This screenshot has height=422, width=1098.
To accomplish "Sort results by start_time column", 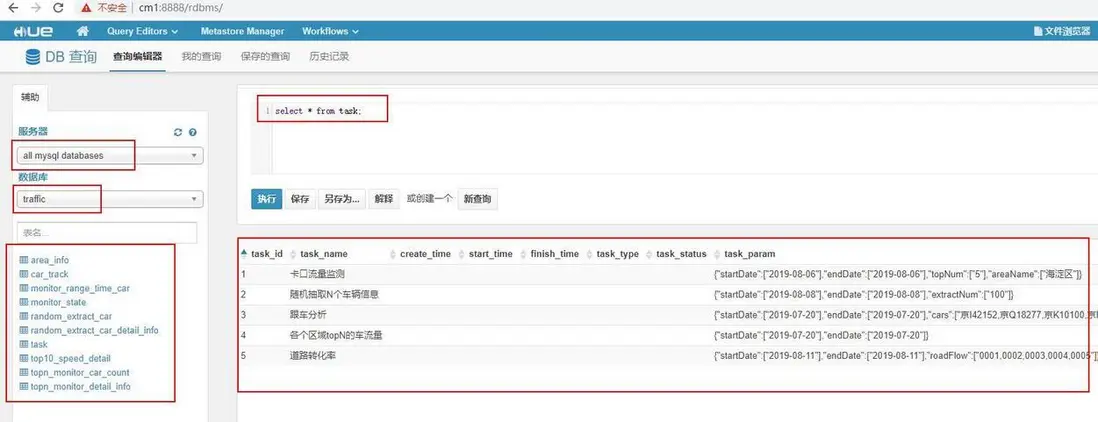I will click(490, 254).
